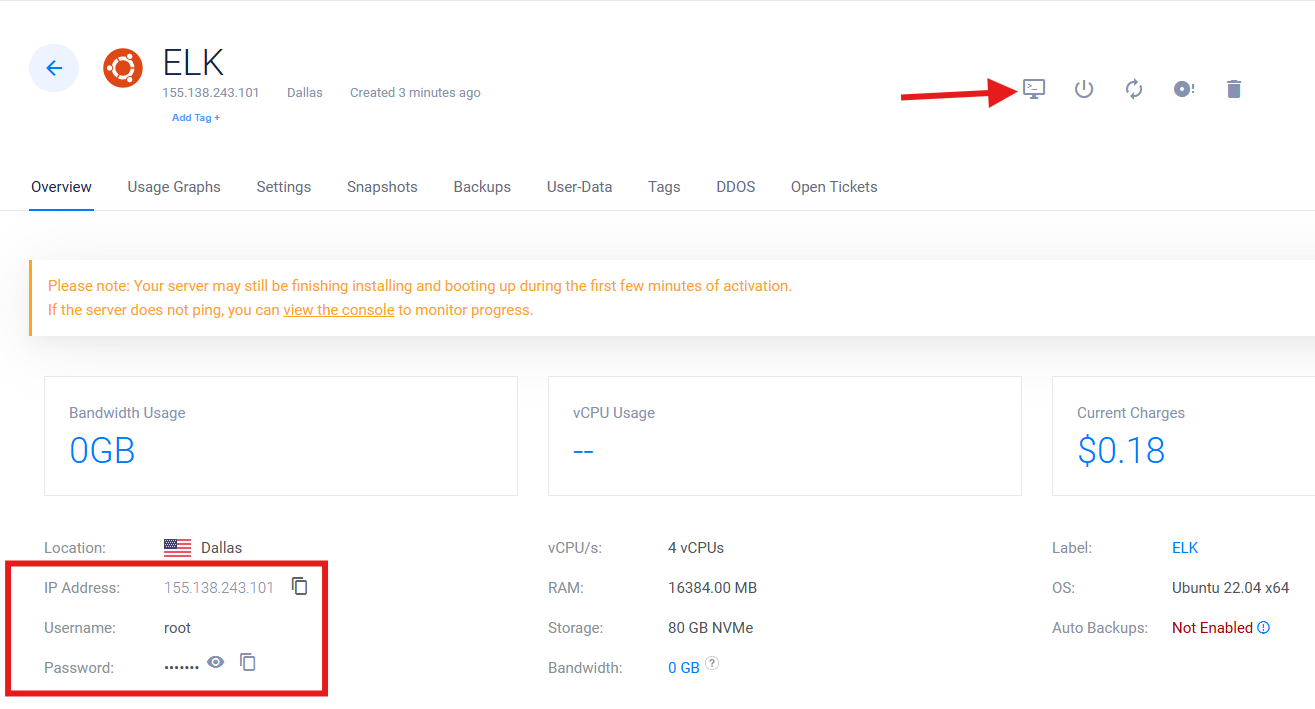The width and height of the screenshot is (1315, 709).
Task: Switch to the Usage Graphs tab
Action: 174,187
